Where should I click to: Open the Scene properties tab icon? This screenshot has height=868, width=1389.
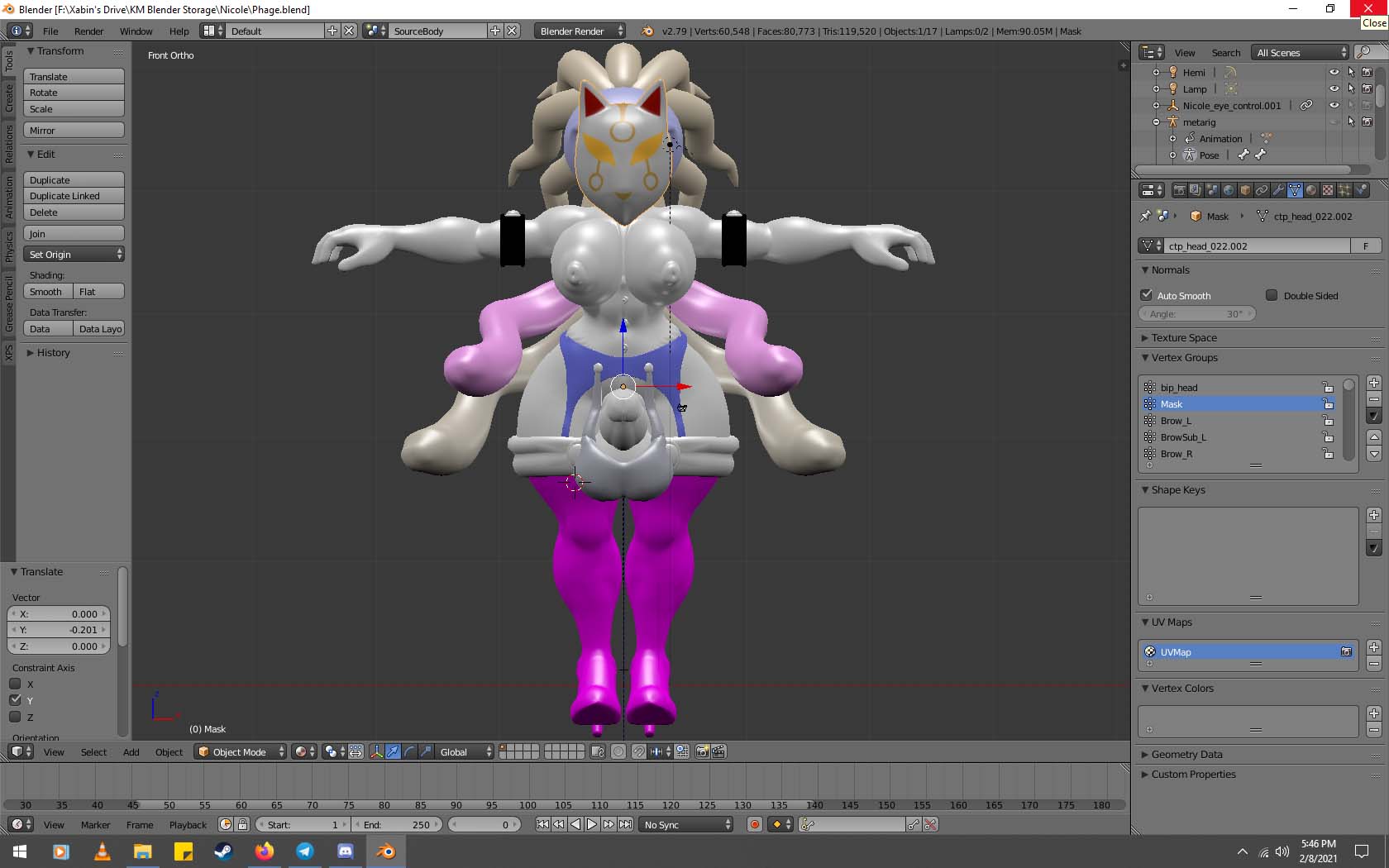(1212, 190)
